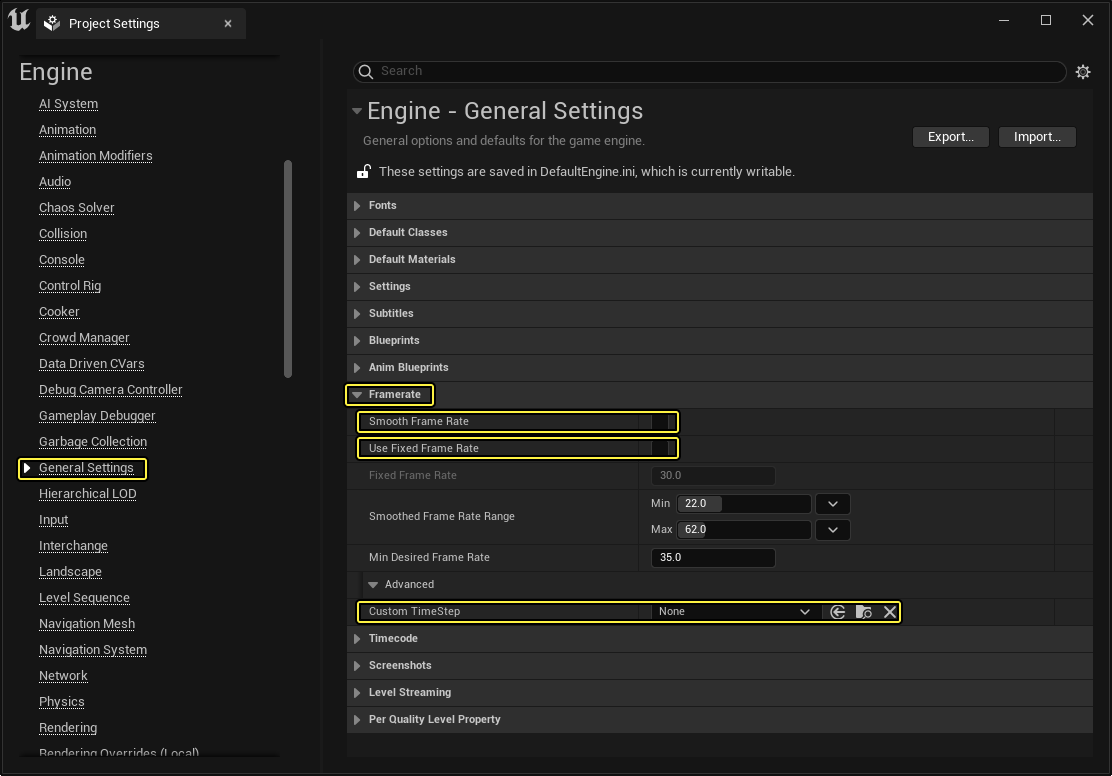Screen dimensions: 1112x776
Task: Click the Unreal Engine logo icon
Action: (18, 21)
